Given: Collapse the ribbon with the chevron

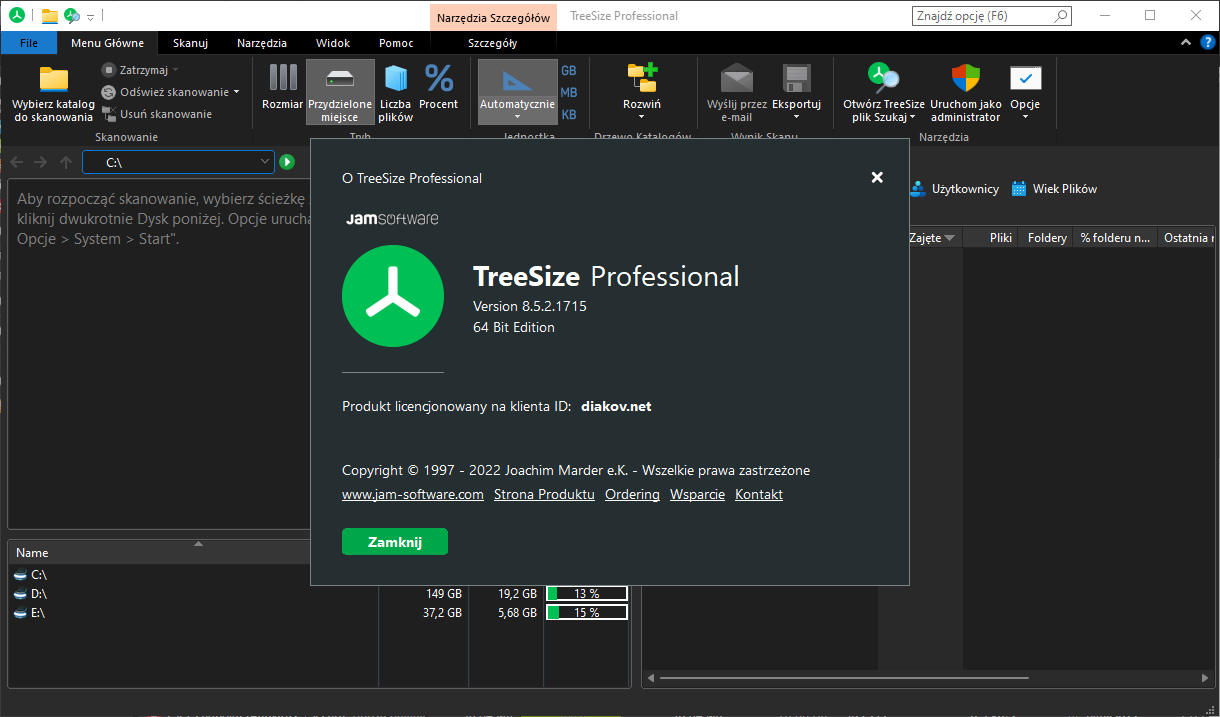Looking at the screenshot, I should click(x=1185, y=42).
